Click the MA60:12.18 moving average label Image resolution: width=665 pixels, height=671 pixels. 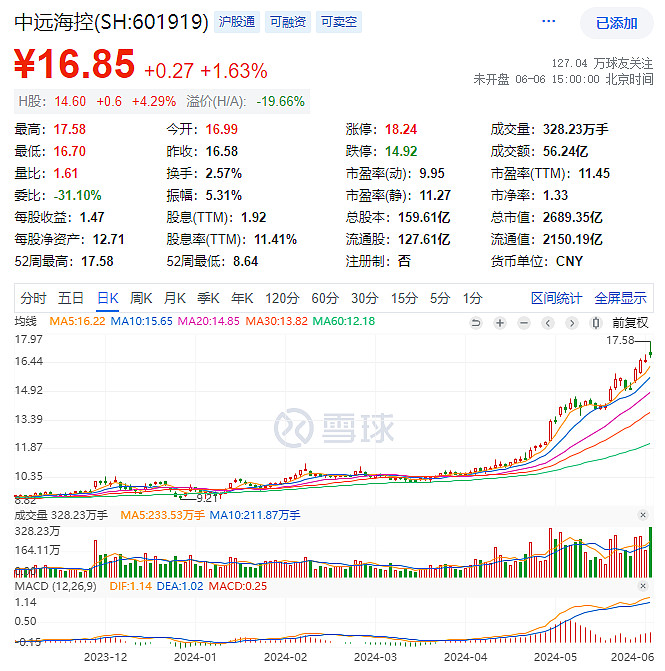344,321
